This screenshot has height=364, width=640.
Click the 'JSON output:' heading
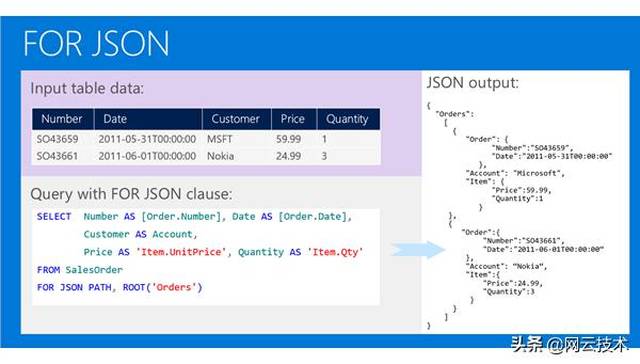pyautogui.click(x=473, y=83)
